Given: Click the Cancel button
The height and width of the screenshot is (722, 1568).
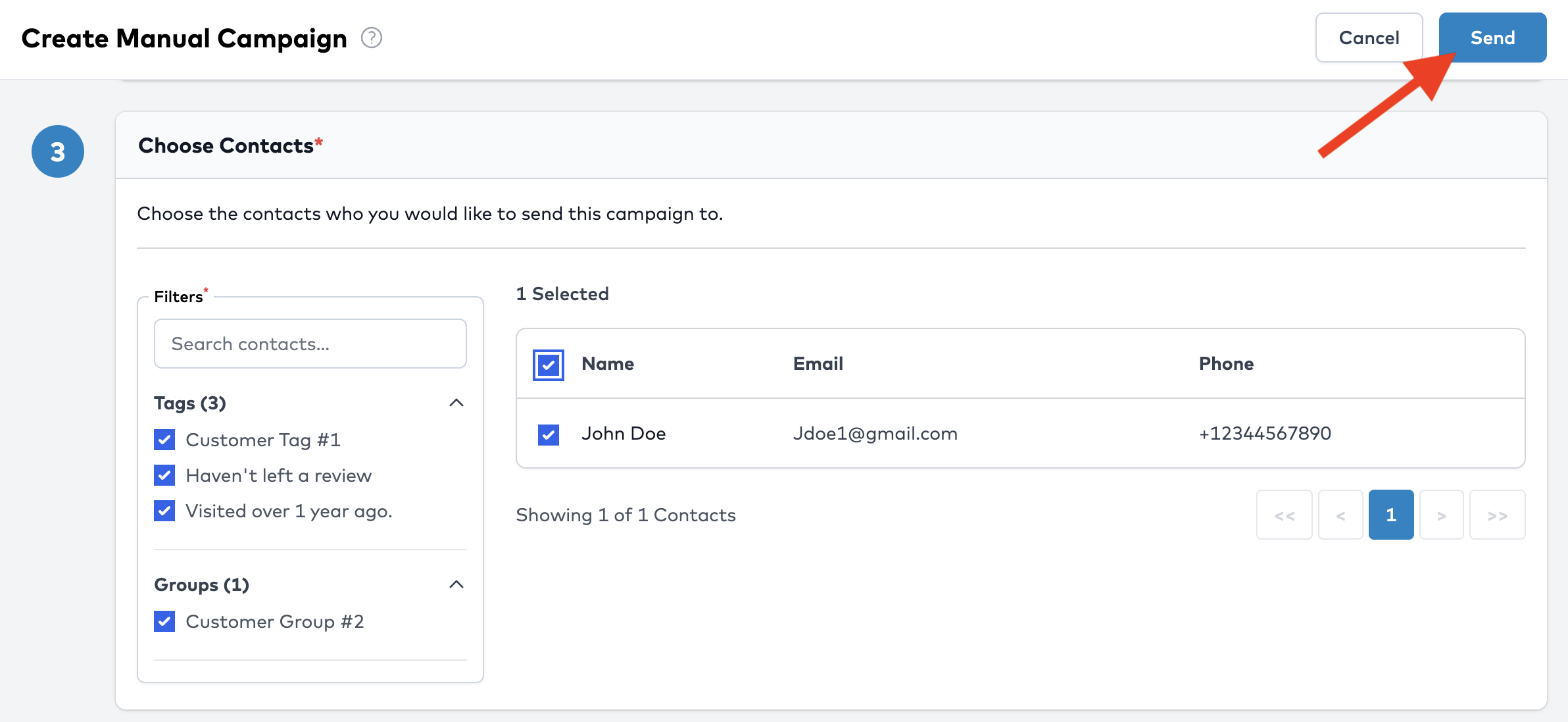Looking at the screenshot, I should [x=1369, y=38].
